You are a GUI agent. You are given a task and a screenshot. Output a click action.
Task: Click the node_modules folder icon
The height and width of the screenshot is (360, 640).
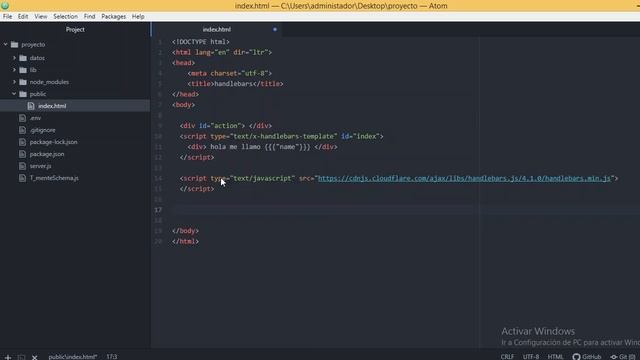tap(23, 82)
